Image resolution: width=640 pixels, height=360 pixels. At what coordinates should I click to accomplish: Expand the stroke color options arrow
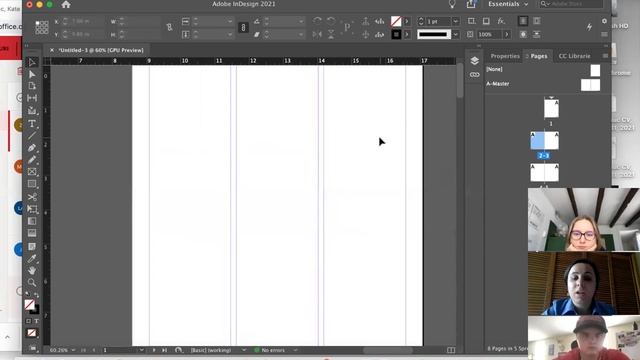[x=407, y=35]
